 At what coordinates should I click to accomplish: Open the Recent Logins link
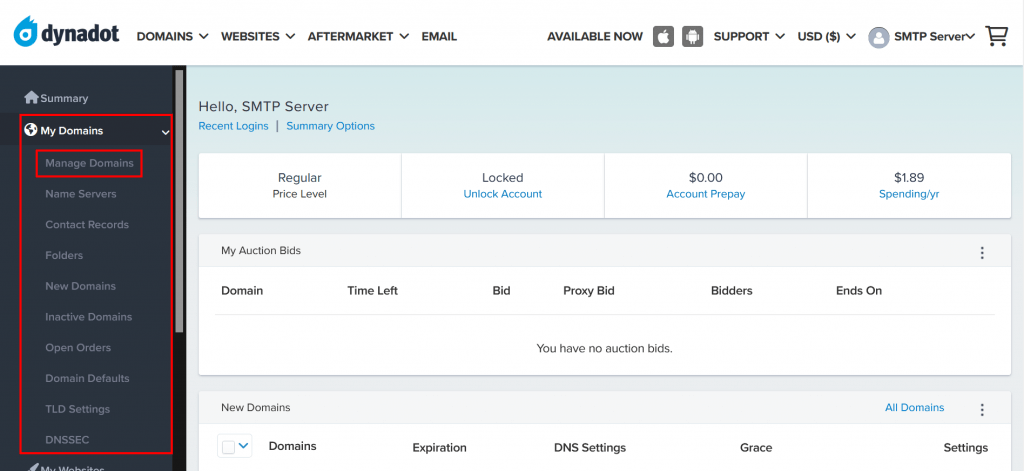click(x=233, y=126)
